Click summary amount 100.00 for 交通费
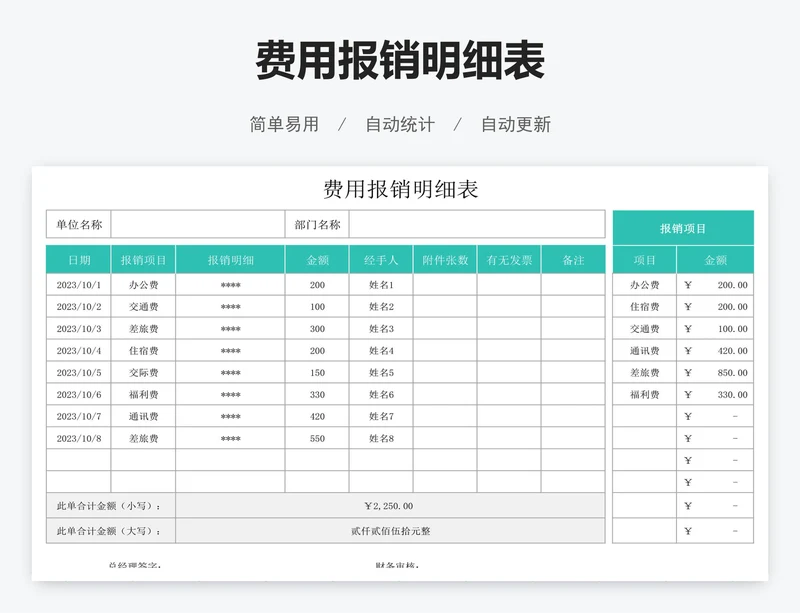Image resolution: width=800 pixels, height=613 pixels. tap(715, 329)
